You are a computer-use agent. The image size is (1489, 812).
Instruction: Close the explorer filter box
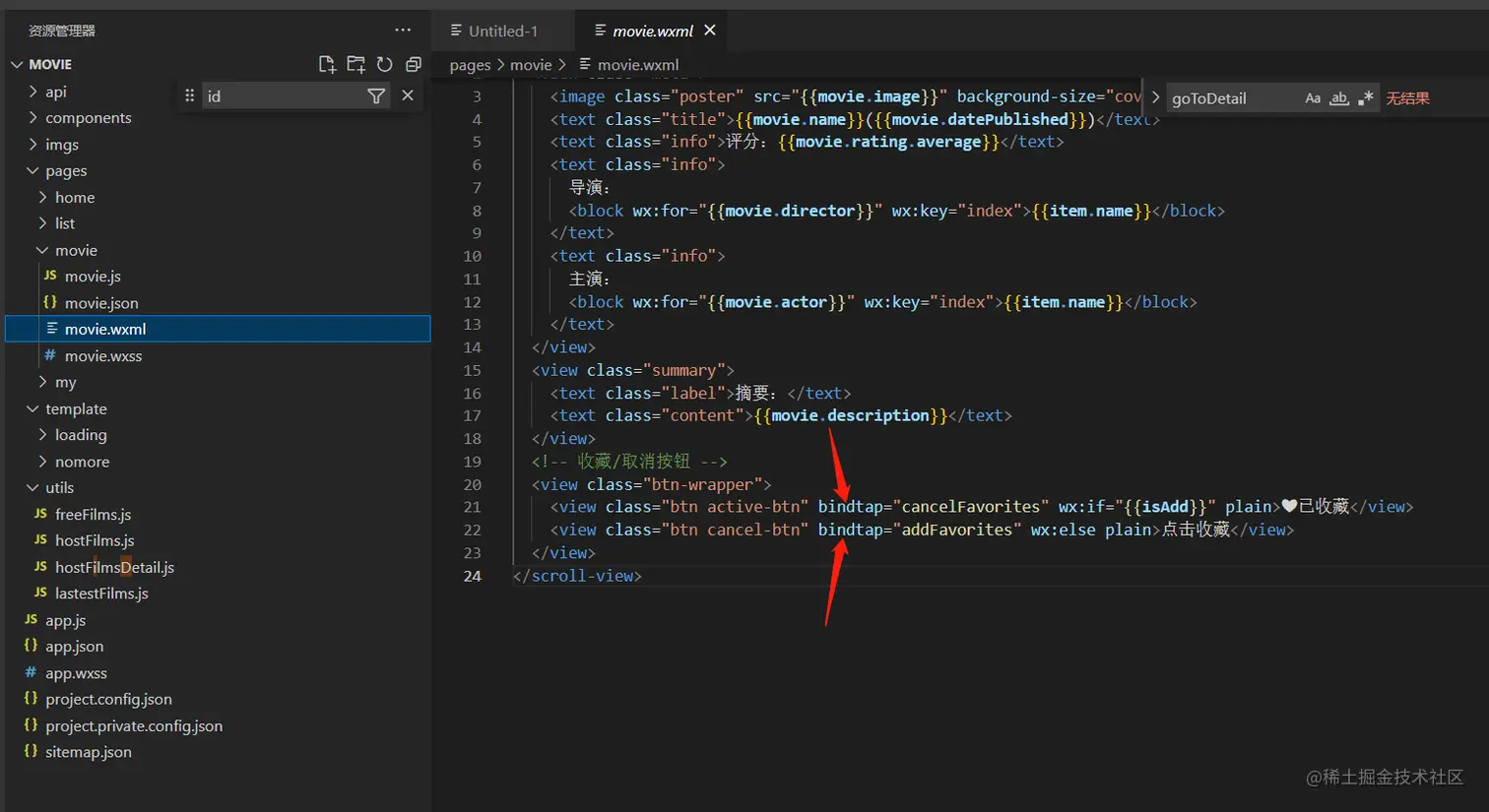tap(408, 95)
